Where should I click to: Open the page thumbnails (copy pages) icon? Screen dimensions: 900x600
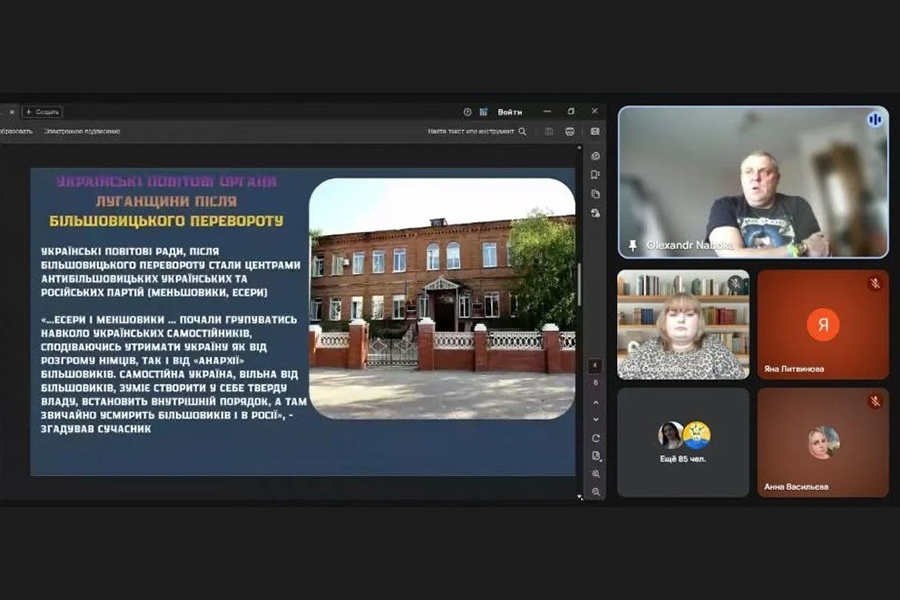click(595, 194)
